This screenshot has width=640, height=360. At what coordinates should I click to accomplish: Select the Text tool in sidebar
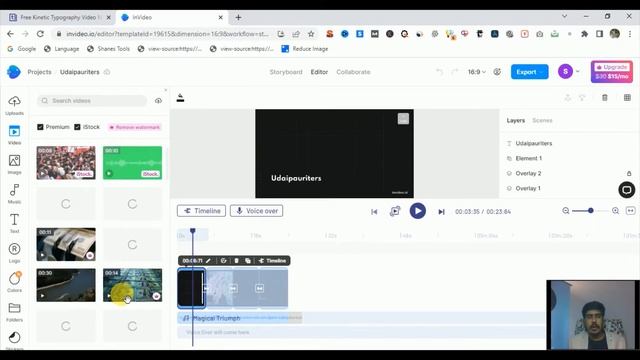[x=14, y=223]
